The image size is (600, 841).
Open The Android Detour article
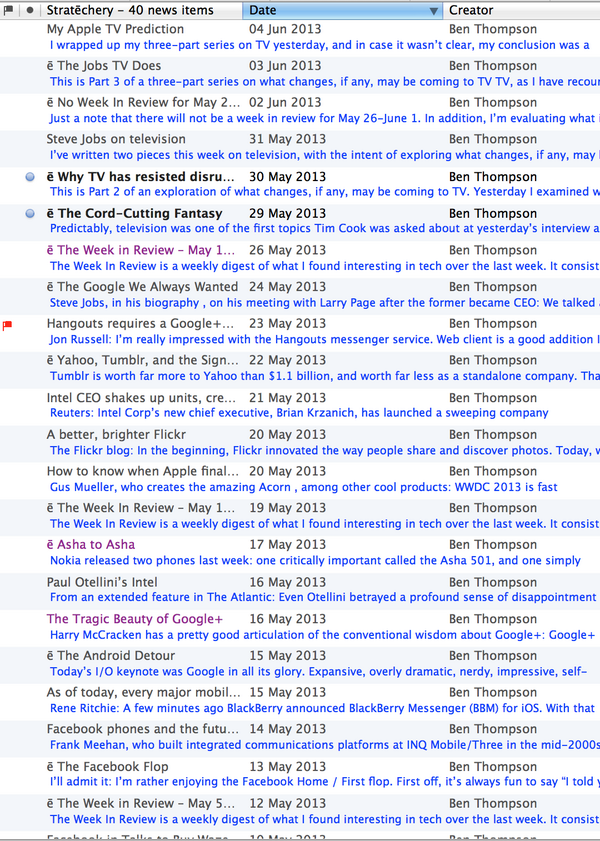click(111, 655)
